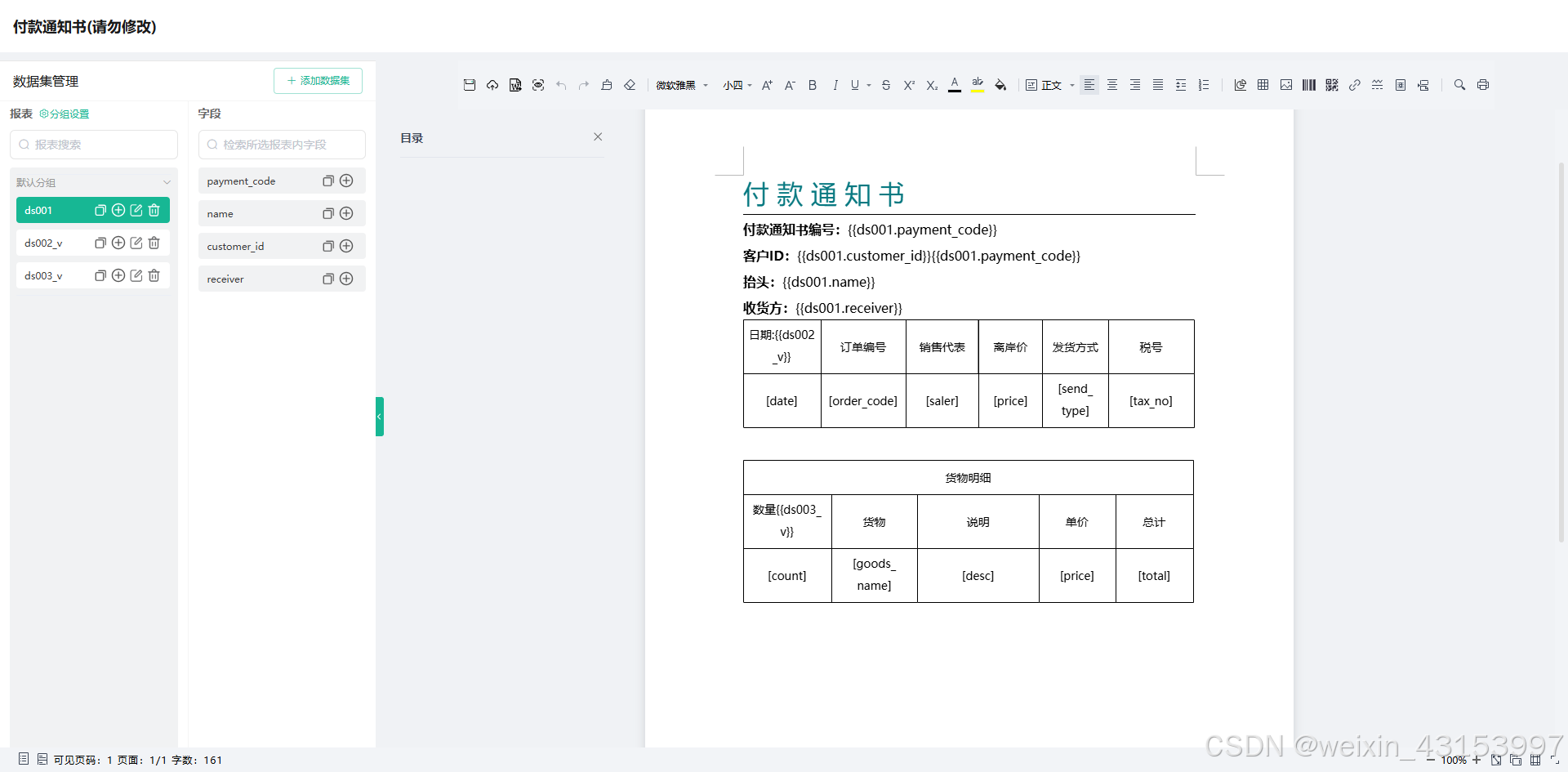Open the paint bucket fill color
Screen dimensions: 1568x772
(x=1000, y=85)
